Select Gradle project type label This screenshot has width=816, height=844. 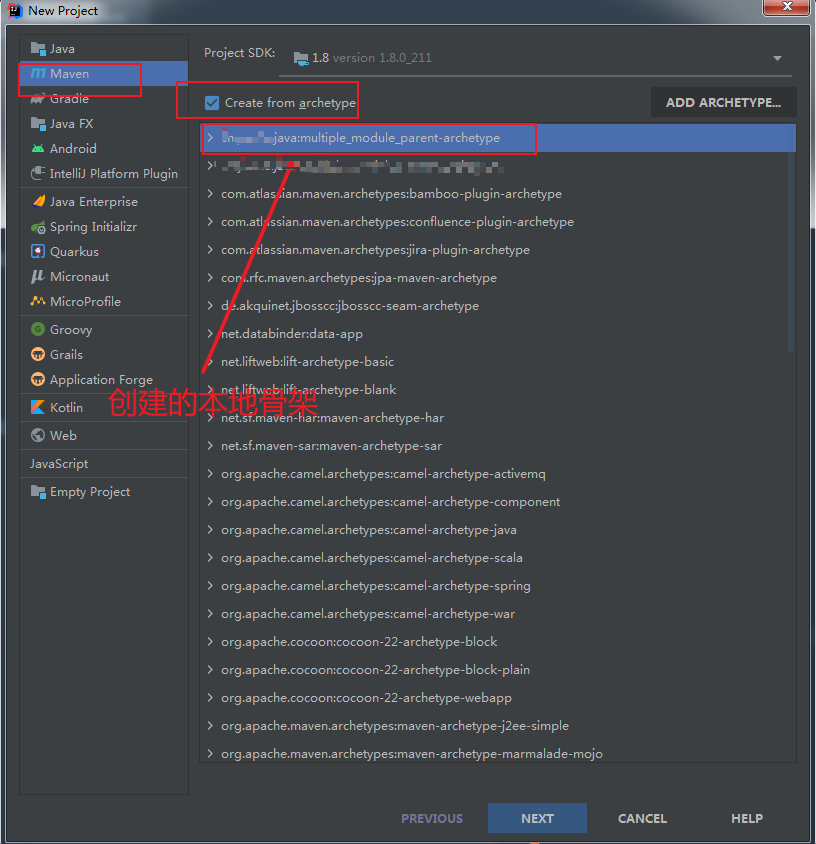69,99
